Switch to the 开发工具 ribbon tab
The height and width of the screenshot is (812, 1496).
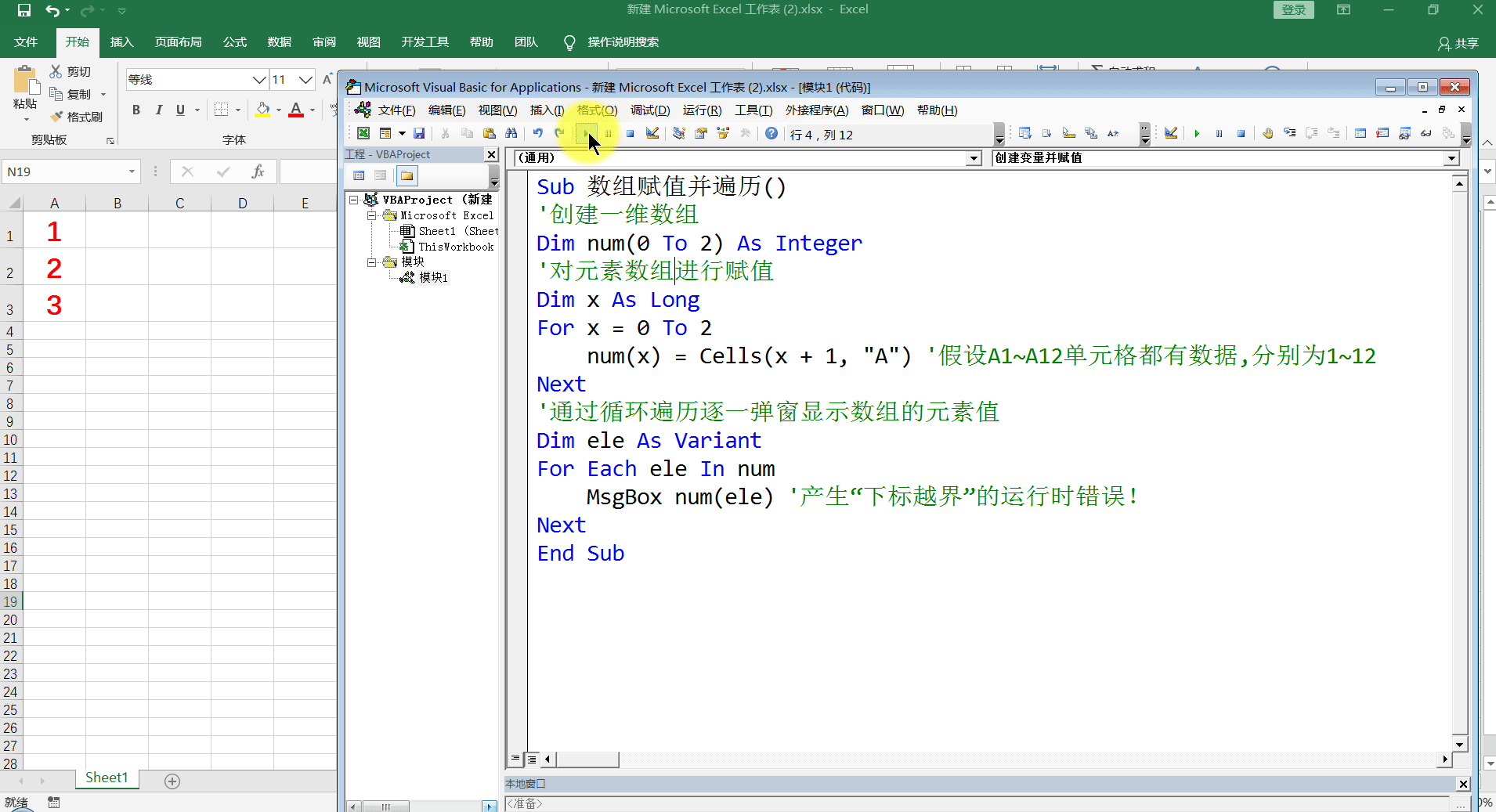click(425, 42)
